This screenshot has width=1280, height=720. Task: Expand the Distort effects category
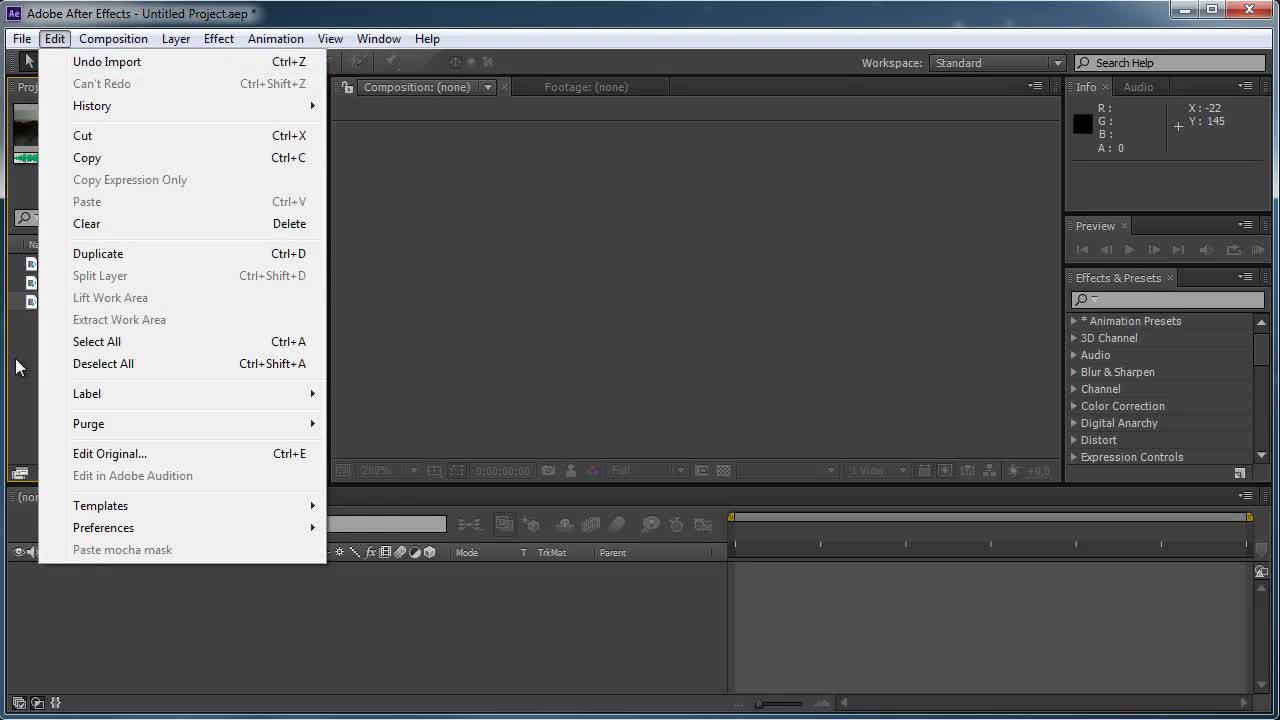coord(1074,440)
